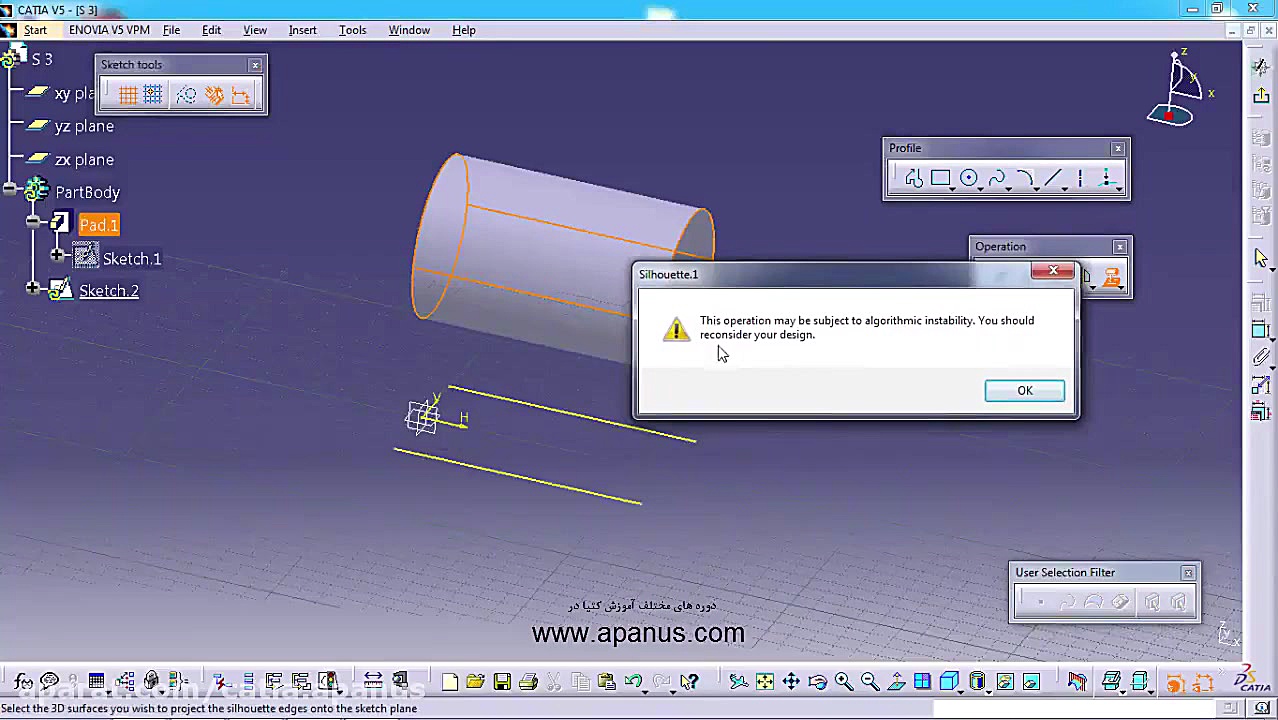Image resolution: width=1278 pixels, height=720 pixels.
Task: Collapse the Pad.1 tree node
Action: [33, 222]
